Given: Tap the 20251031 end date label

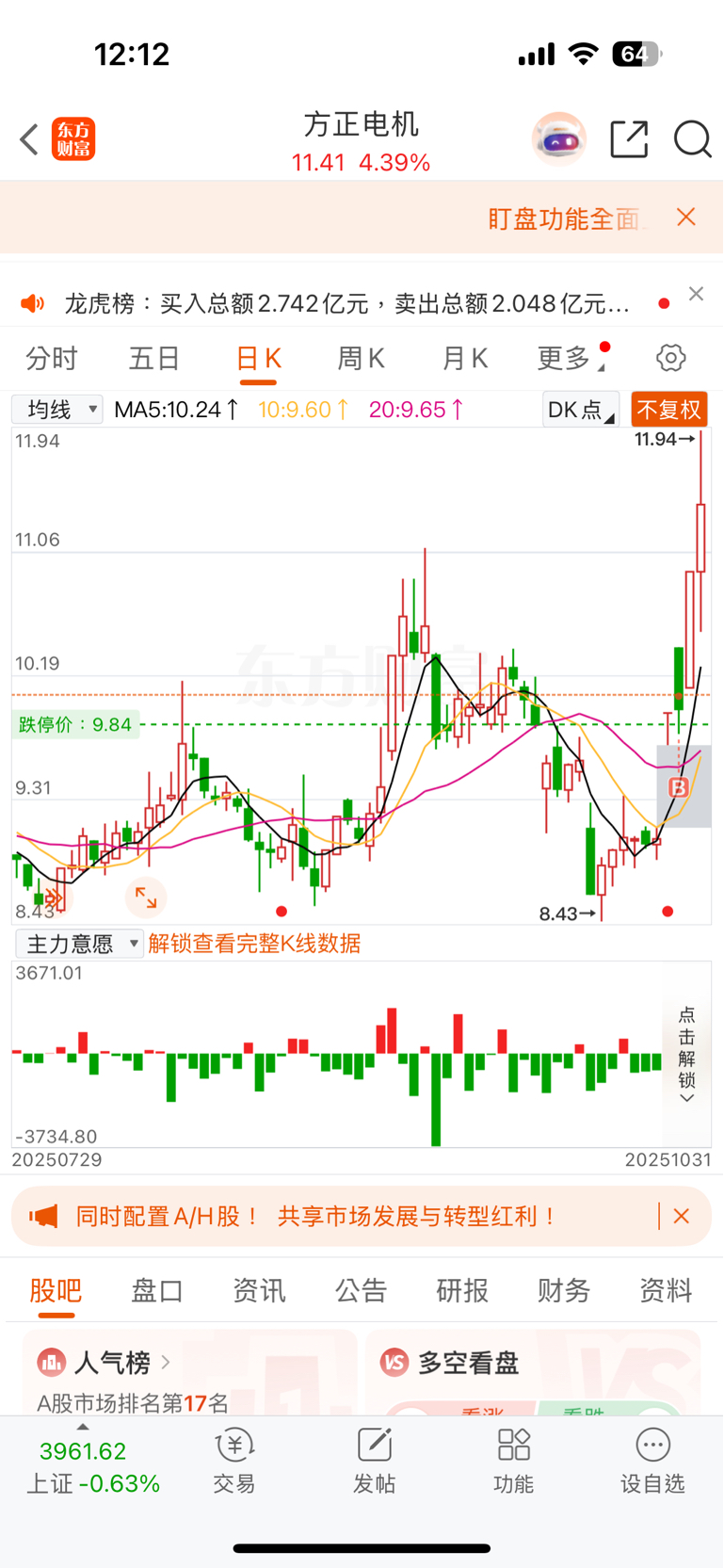Looking at the screenshot, I should (x=668, y=1159).
